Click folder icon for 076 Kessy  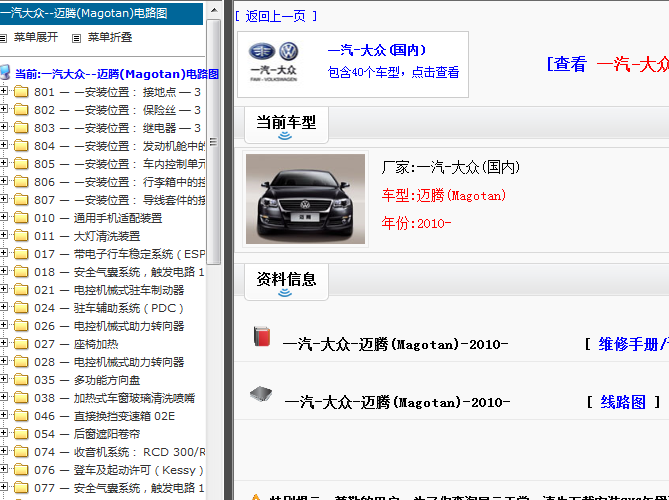21,470
